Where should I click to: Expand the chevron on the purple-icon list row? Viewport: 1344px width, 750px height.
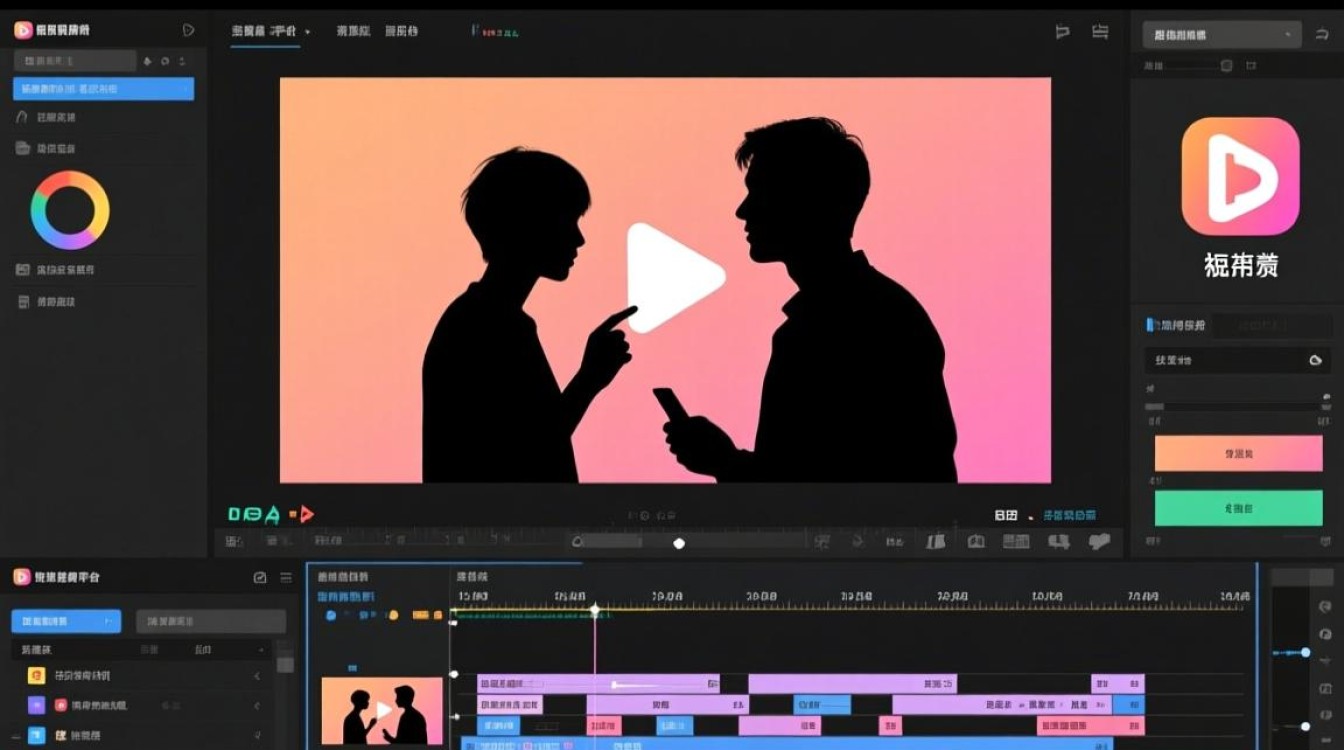(257, 705)
